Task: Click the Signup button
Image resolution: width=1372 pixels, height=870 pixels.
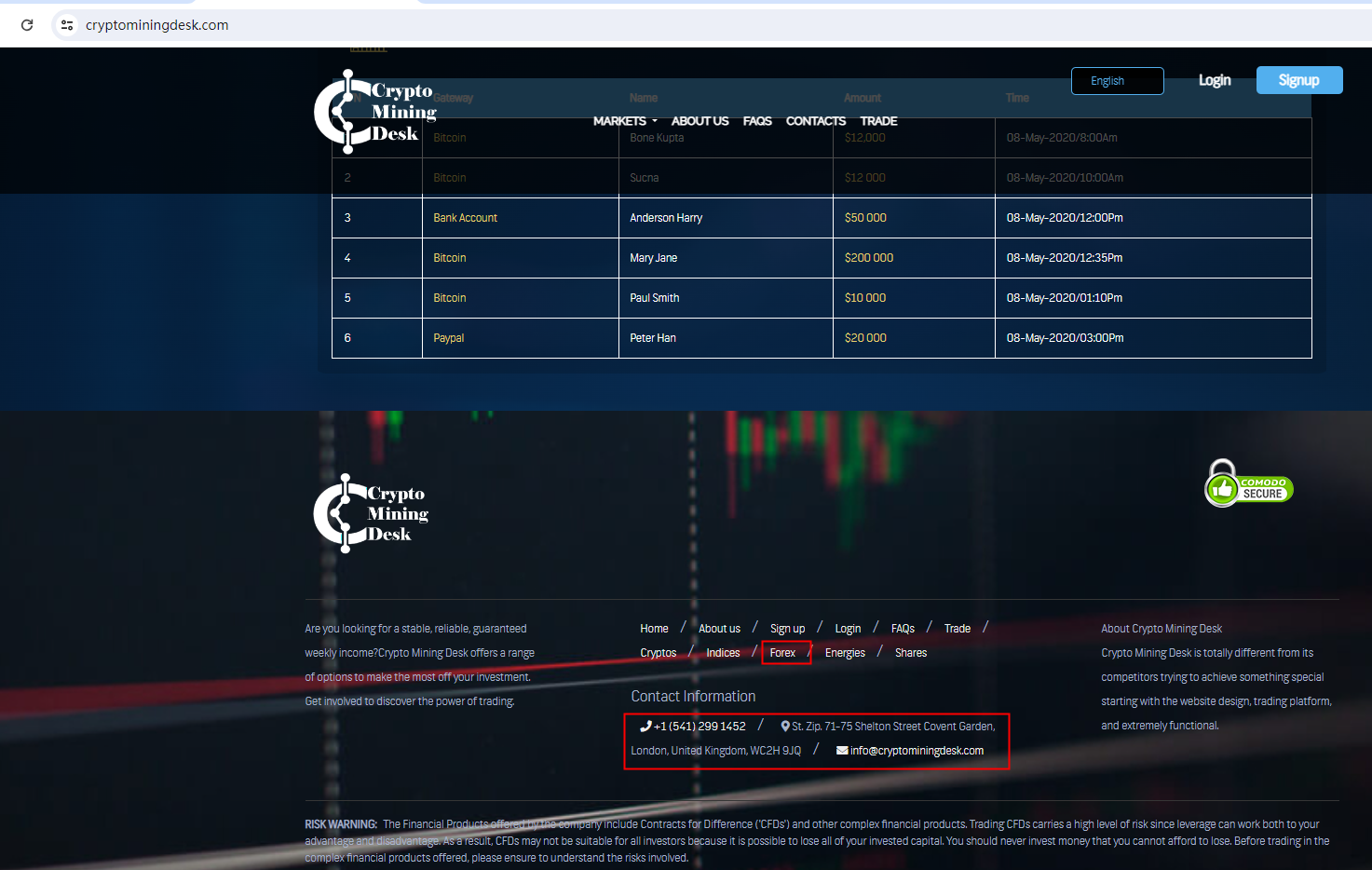Action: tap(1299, 80)
